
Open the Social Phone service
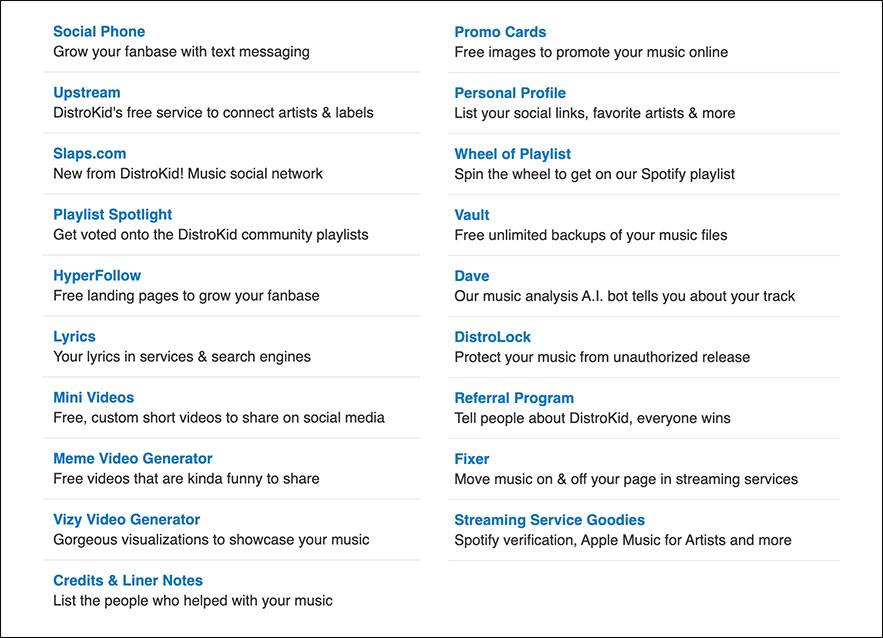(98, 31)
